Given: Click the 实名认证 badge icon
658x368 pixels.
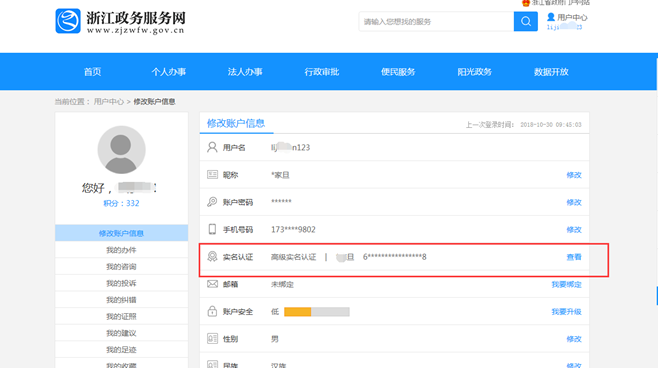Looking at the screenshot, I should point(212,256).
